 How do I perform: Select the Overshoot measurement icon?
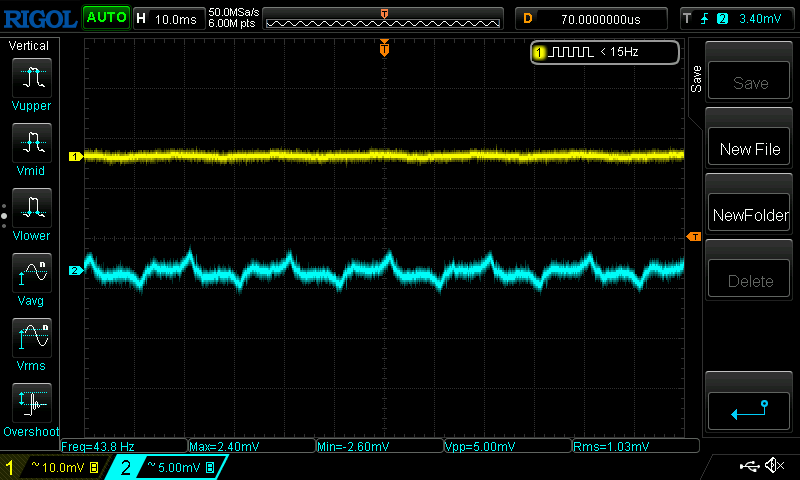click(x=32, y=402)
